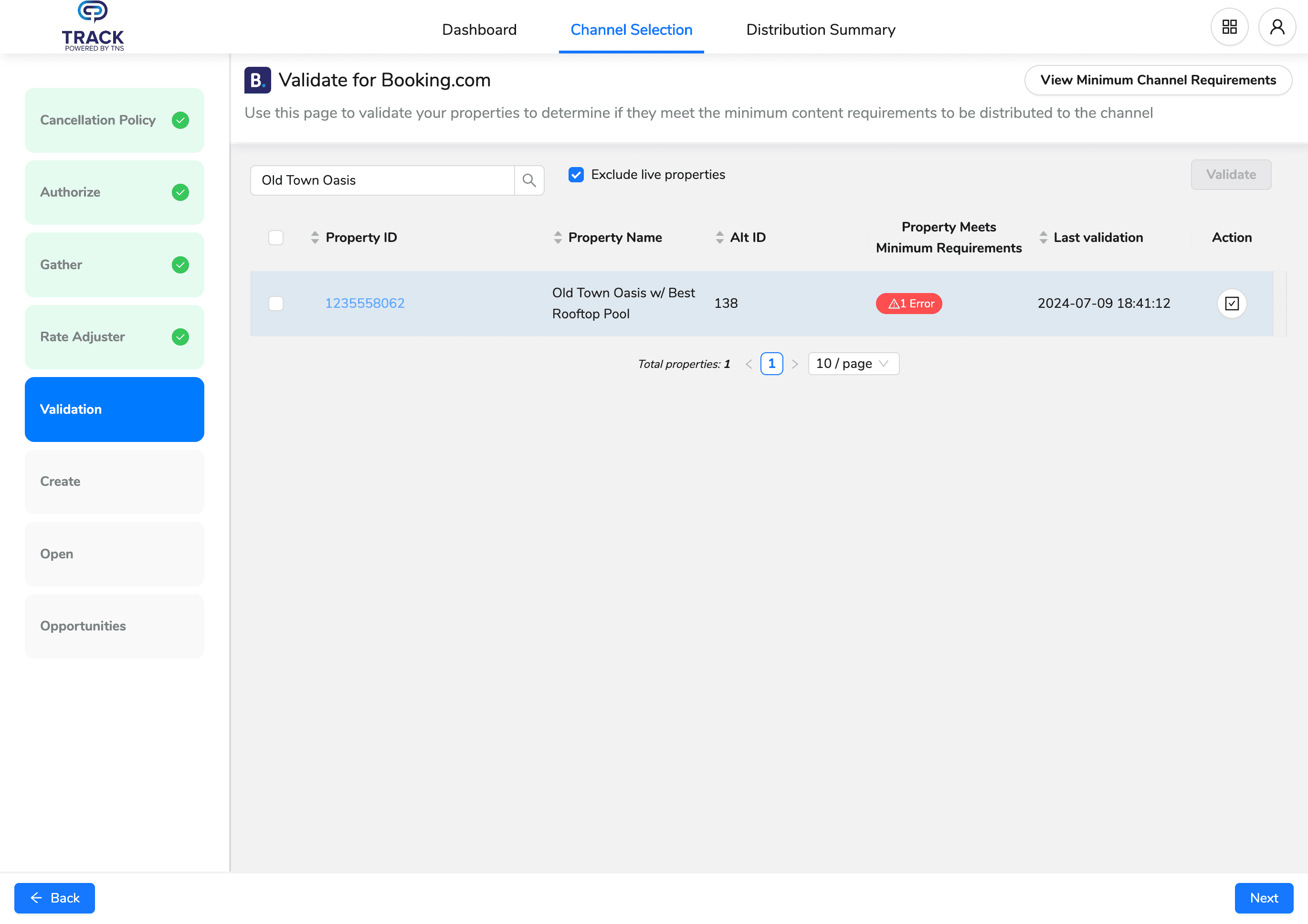Select the Validation step

tap(115, 409)
